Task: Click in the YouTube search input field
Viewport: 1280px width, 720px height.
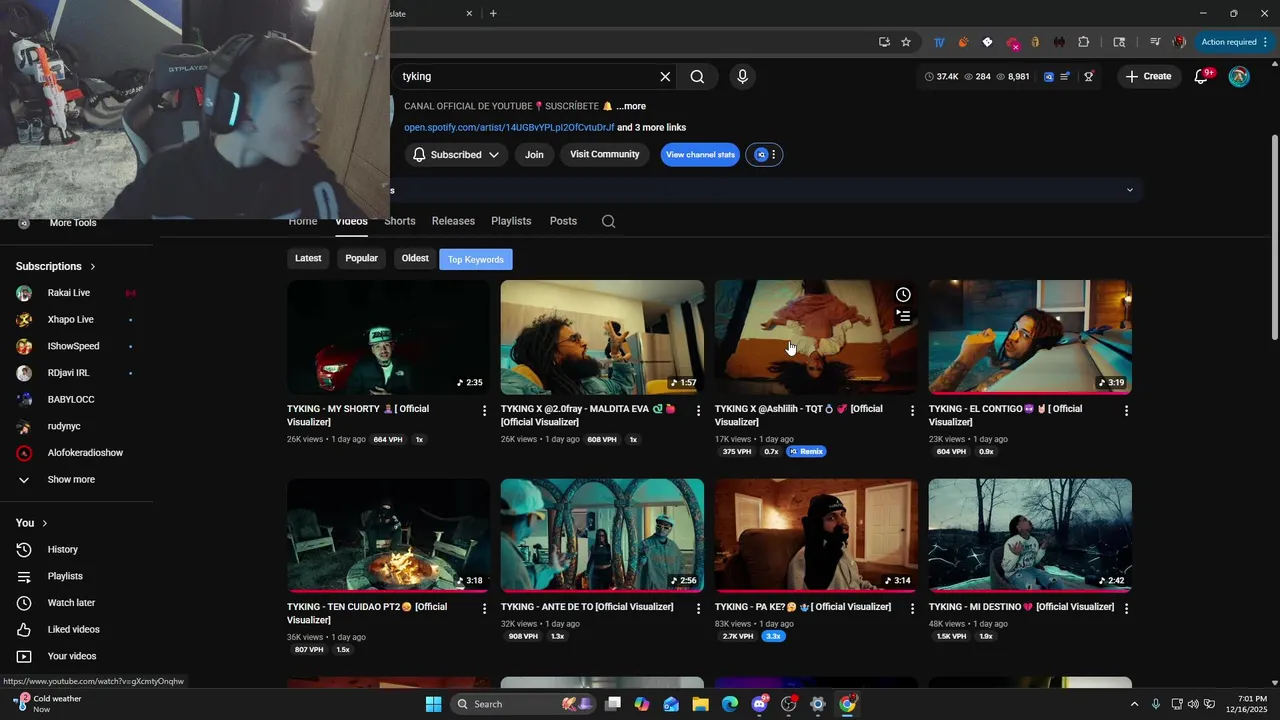Action: click(x=525, y=76)
